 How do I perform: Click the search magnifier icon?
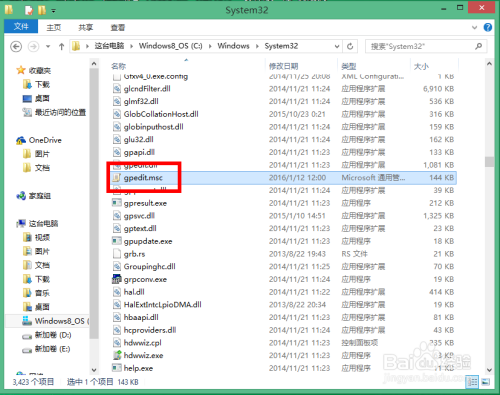click(479, 46)
